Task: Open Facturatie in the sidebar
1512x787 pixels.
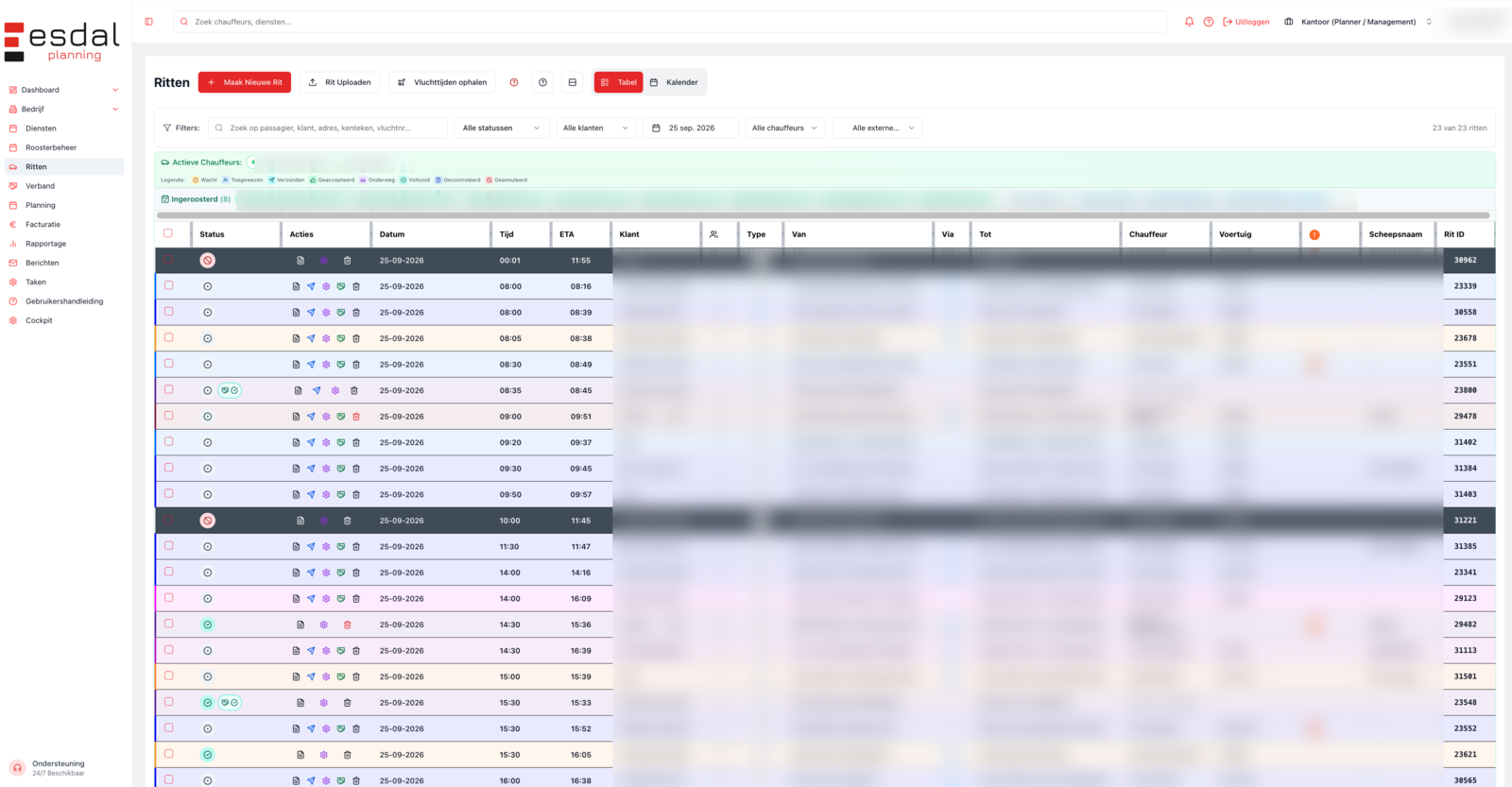Action: point(43,225)
